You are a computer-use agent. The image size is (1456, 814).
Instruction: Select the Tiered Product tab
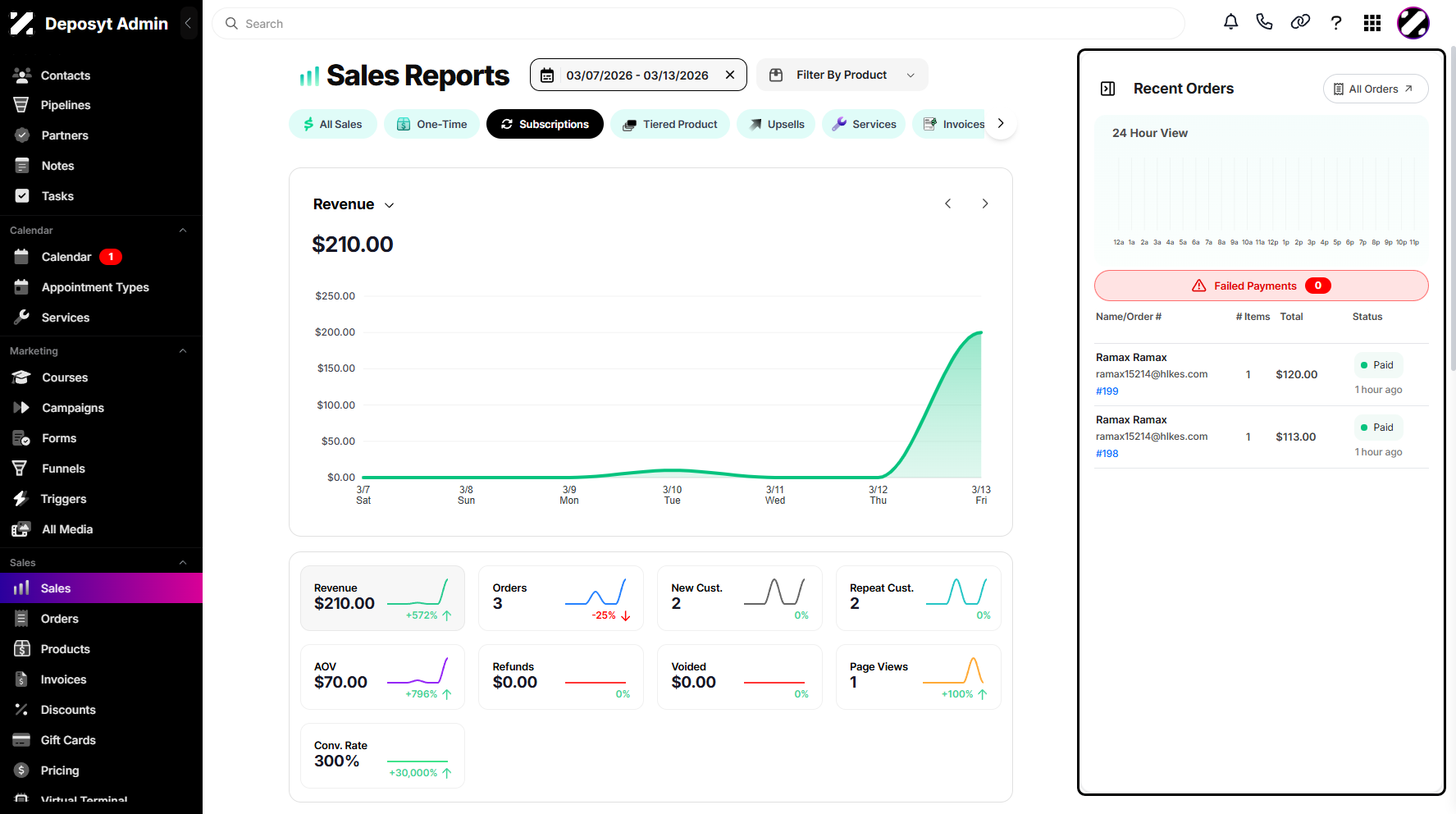point(670,124)
